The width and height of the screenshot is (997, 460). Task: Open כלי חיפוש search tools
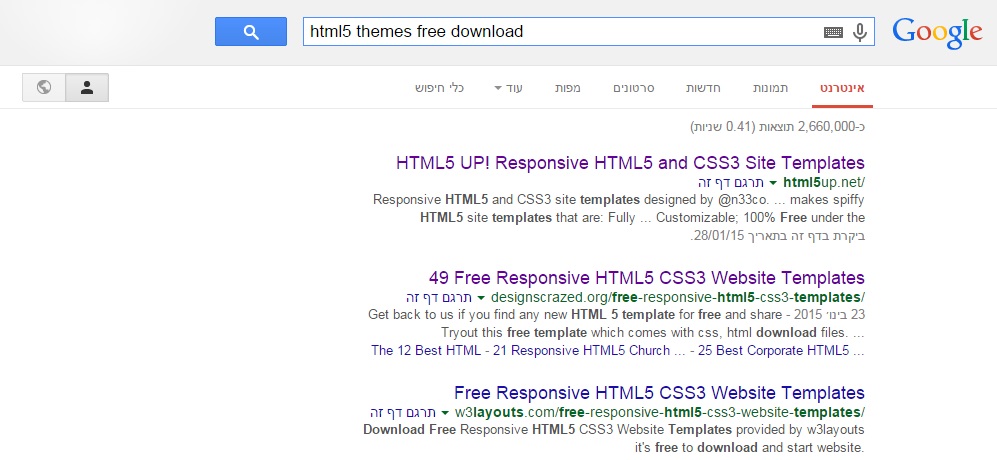(440, 88)
